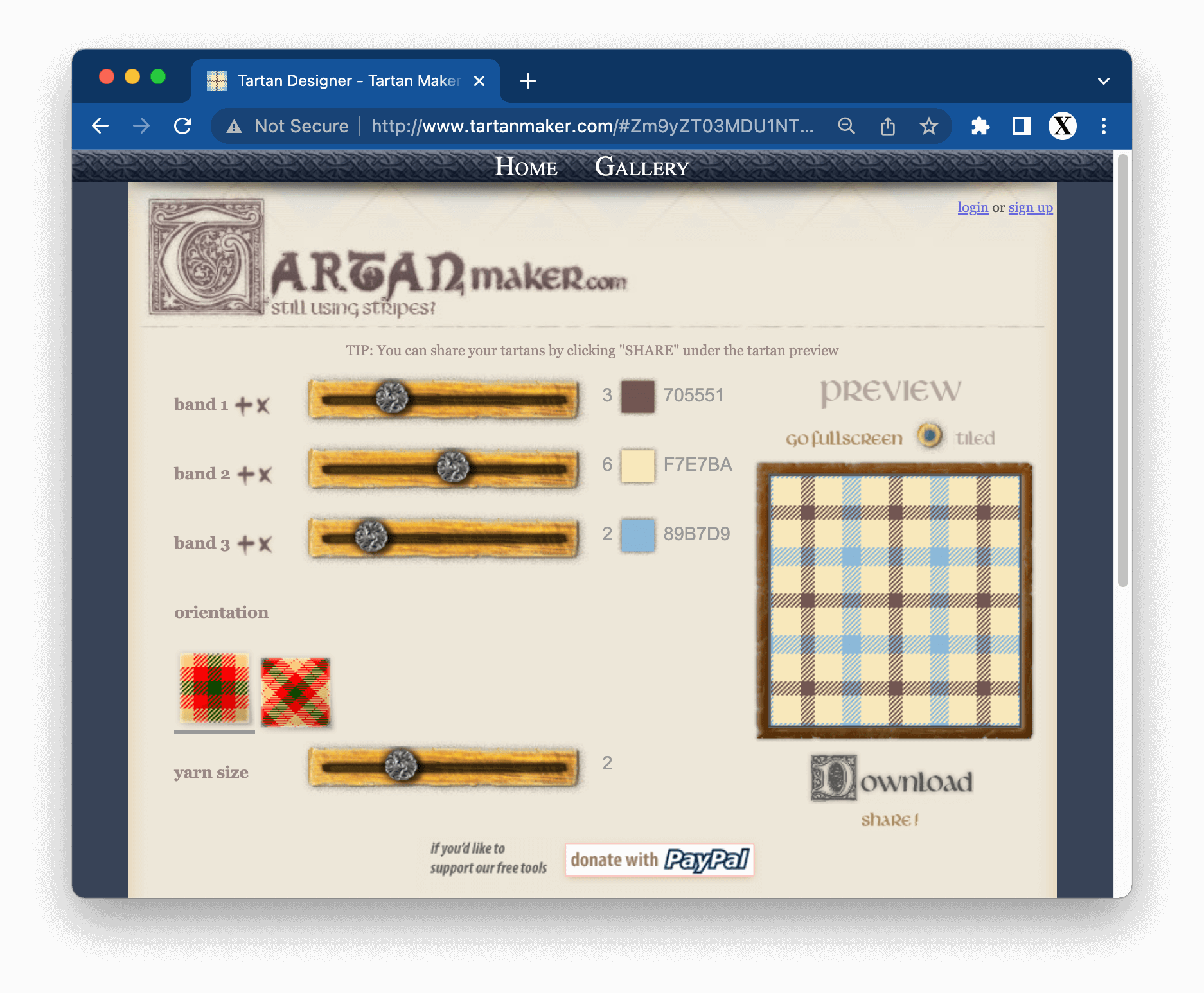Image resolution: width=1204 pixels, height=993 pixels.
Task: Click the tartan preview image
Action: click(x=895, y=601)
